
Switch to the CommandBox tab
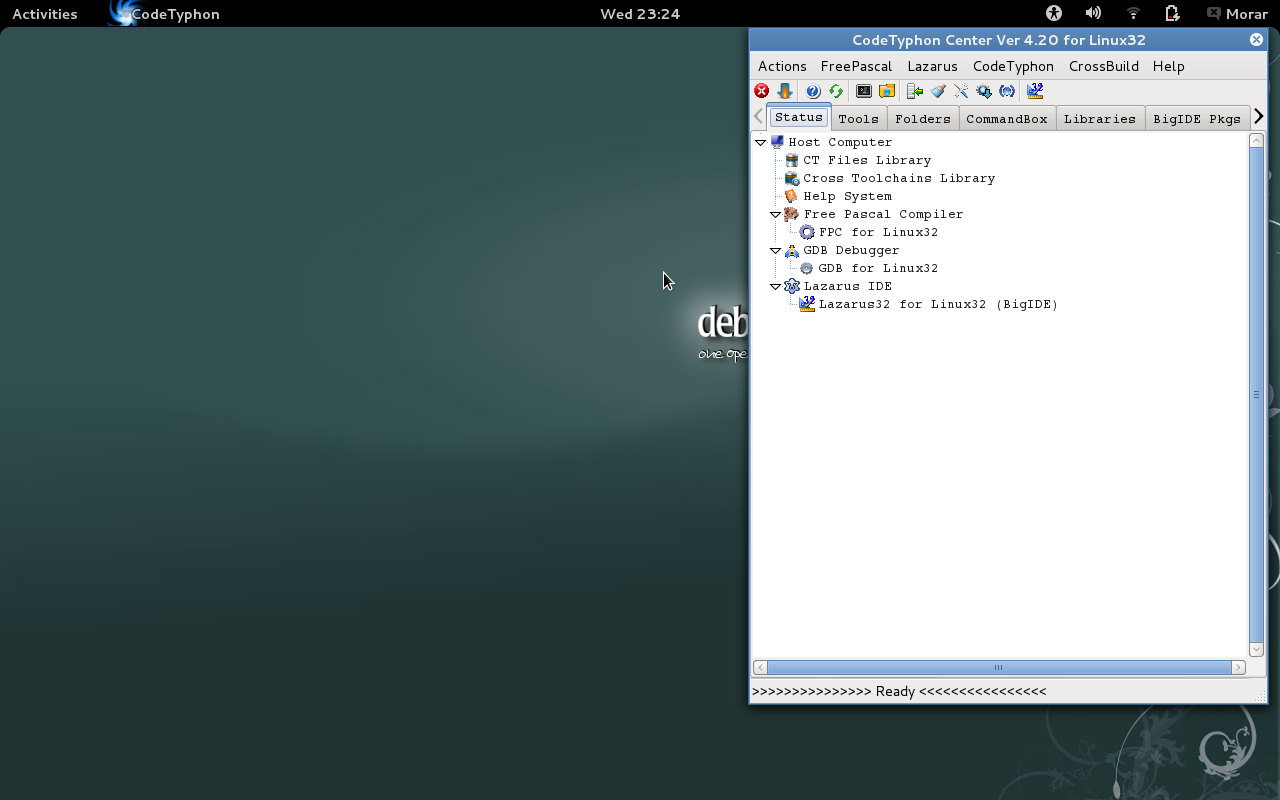click(x=1006, y=118)
